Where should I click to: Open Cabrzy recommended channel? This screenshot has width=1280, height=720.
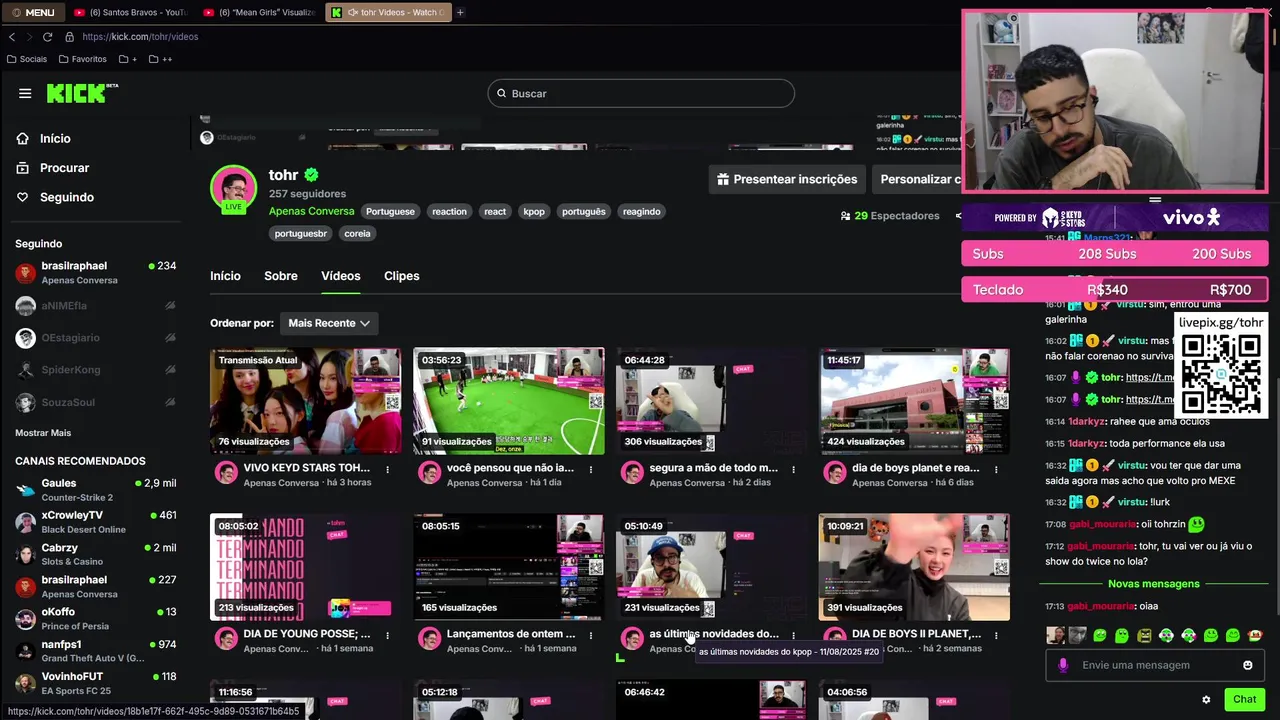96,554
